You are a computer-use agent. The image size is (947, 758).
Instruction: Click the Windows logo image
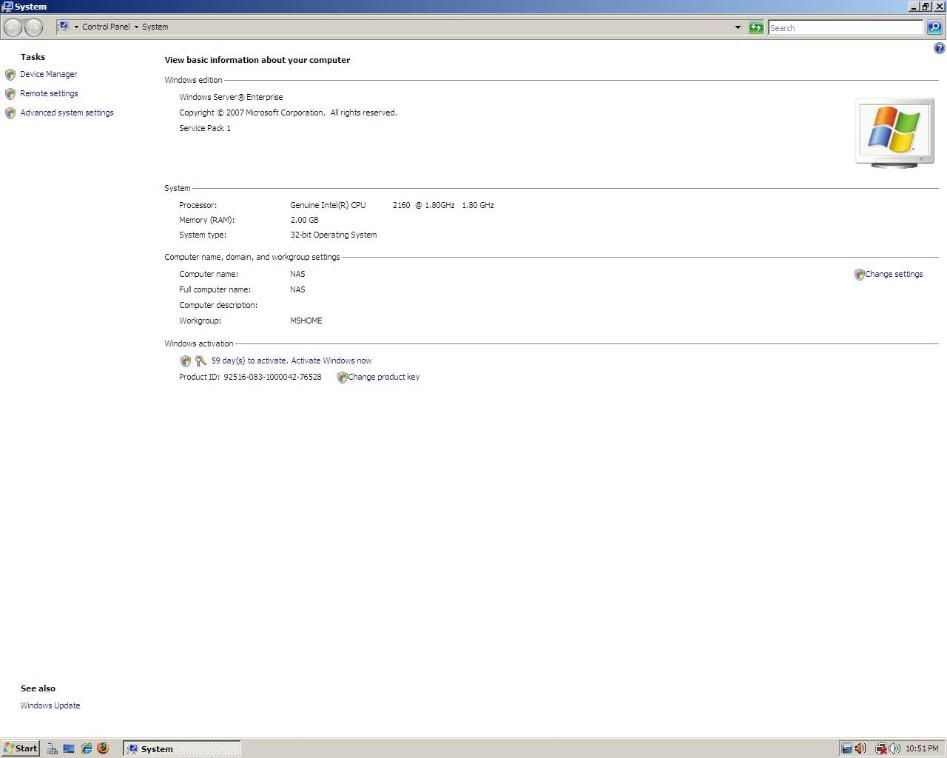[894, 133]
